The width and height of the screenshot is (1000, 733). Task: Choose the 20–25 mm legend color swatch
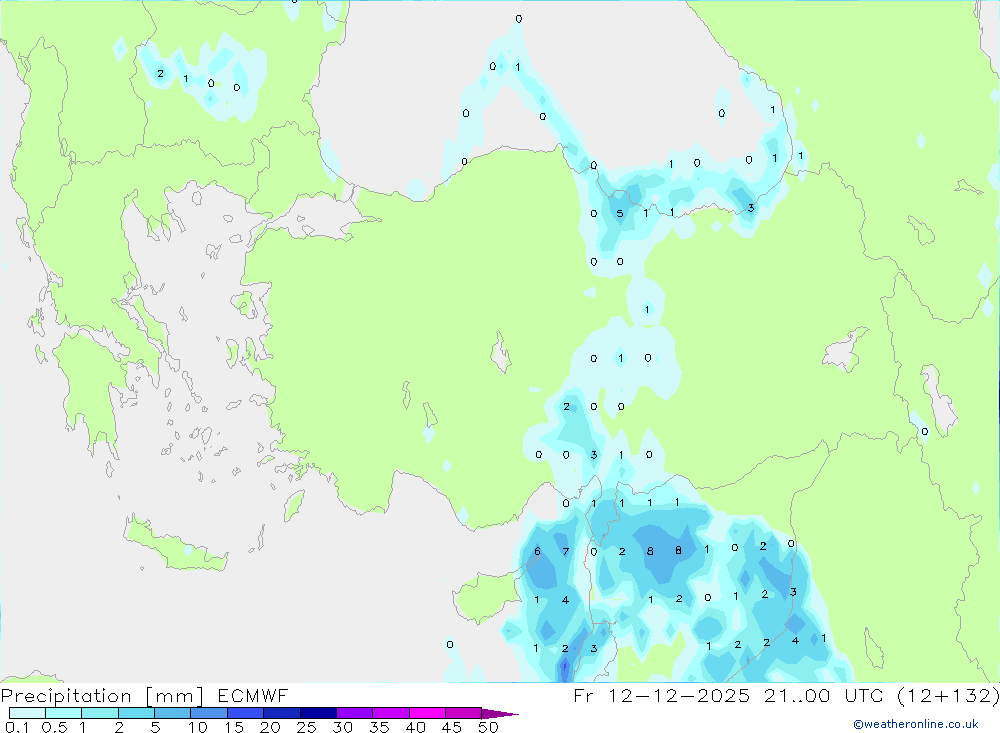[x=282, y=713]
